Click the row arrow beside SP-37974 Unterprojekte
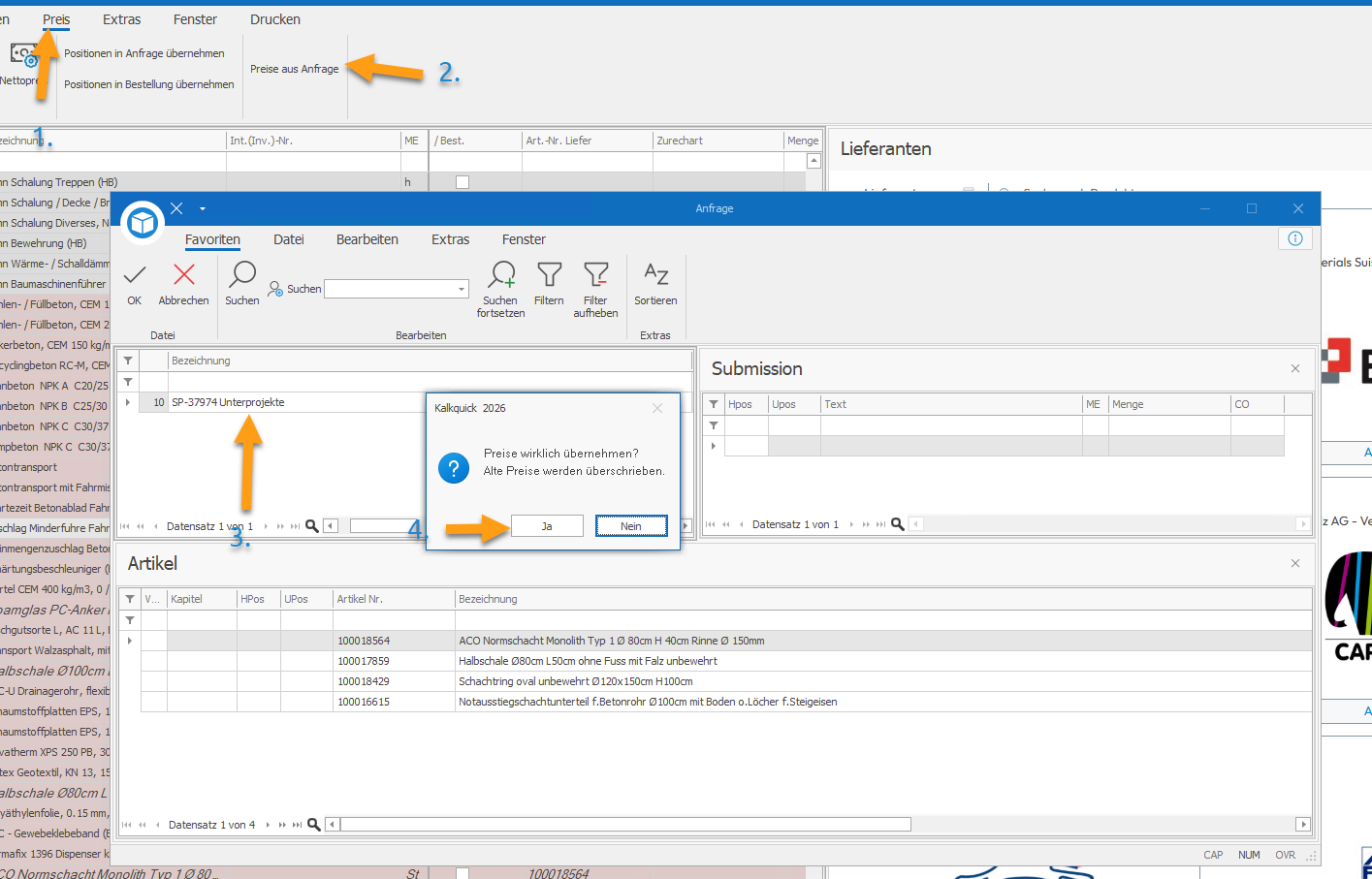Screen dimensions: 1372x879 (128, 402)
